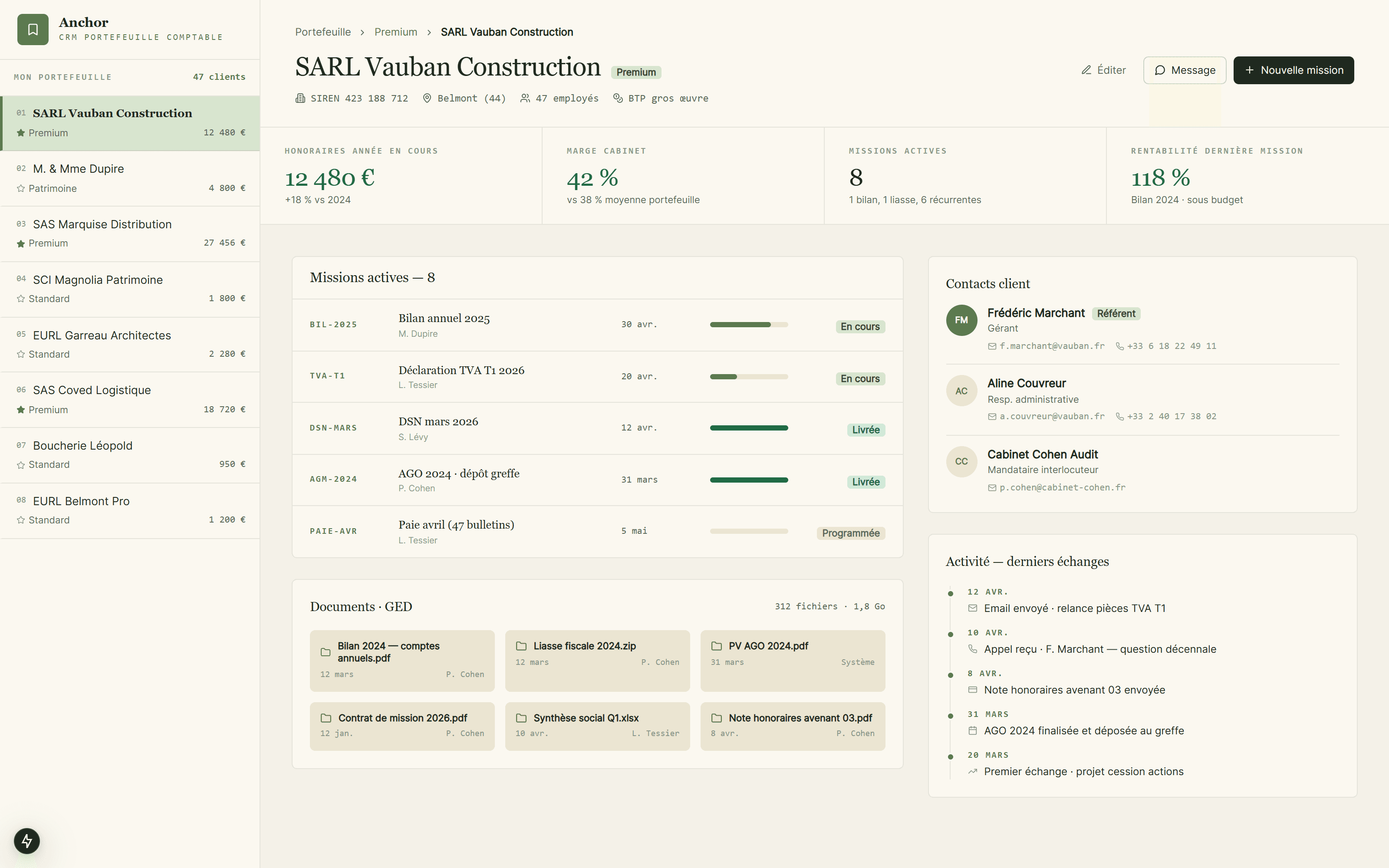Click the mail icon beside a.couvreur@vauban.fr
Viewport: 1389px width, 868px height.
point(992,417)
